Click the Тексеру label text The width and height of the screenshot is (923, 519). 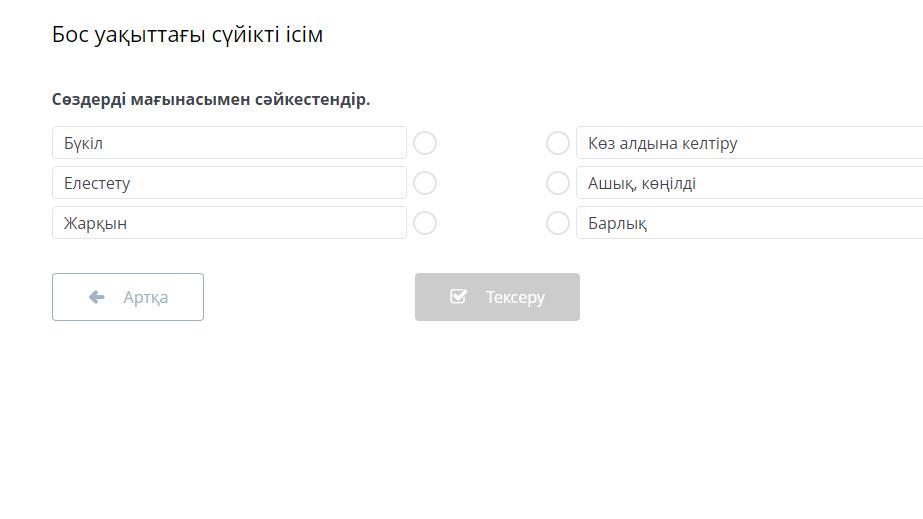pos(515,297)
